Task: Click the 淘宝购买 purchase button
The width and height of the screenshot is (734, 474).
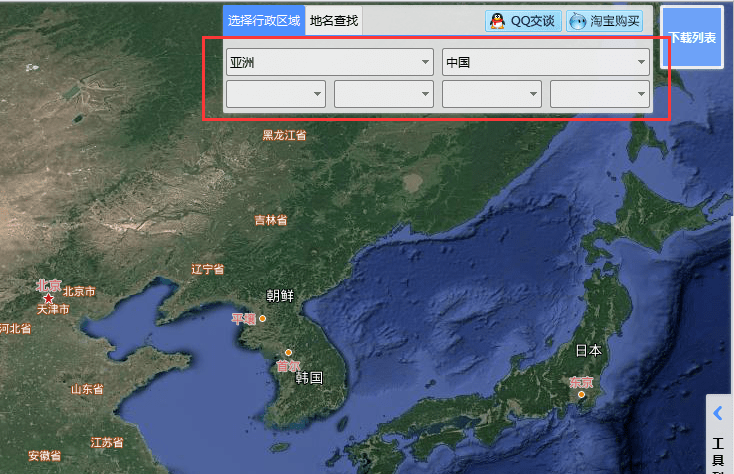Action: [x=604, y=21]
